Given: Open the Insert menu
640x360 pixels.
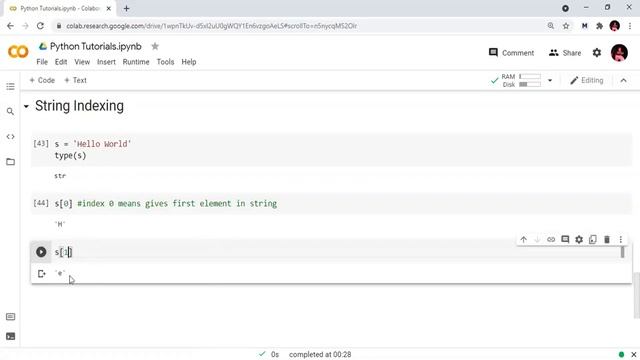Looking at the screenshot, I should tap(106, 62).
